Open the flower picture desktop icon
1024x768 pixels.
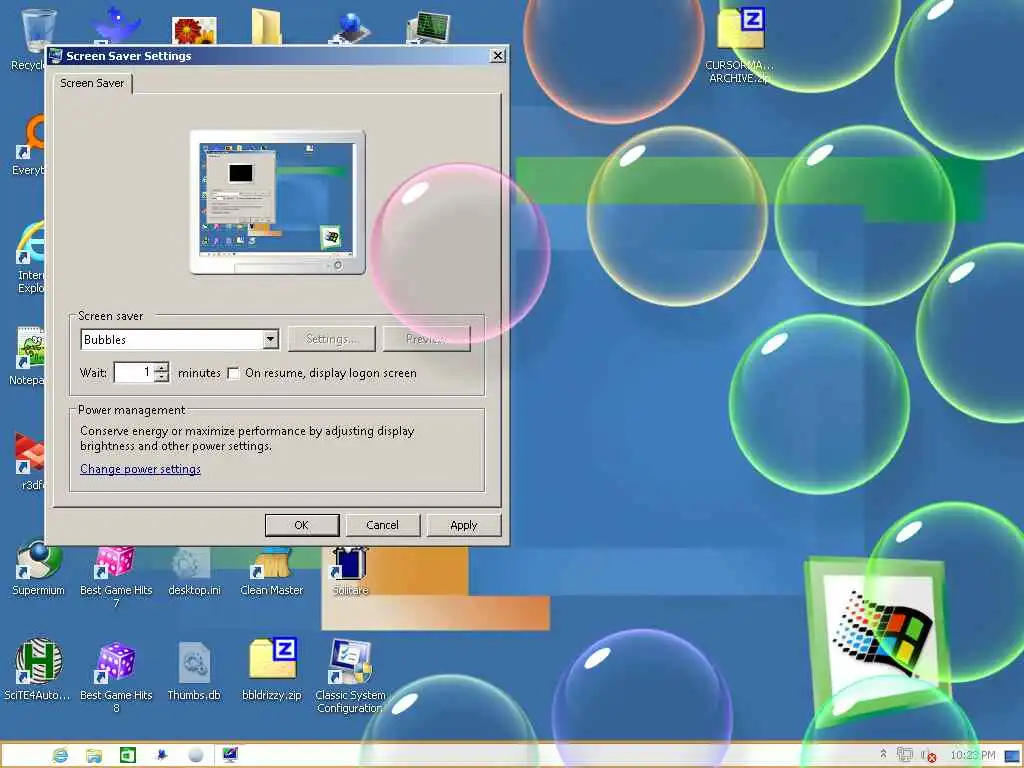click(194, 31)
